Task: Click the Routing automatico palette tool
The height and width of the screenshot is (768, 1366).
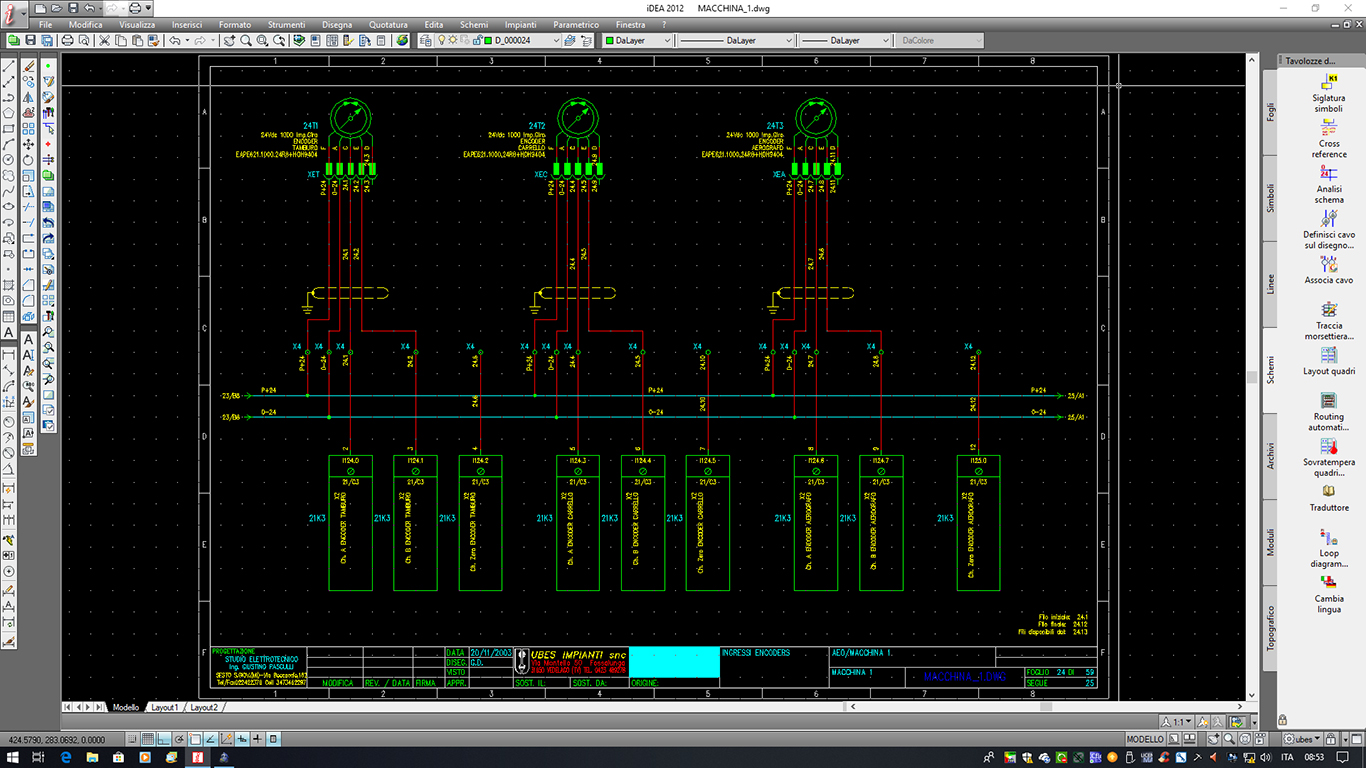Action: coord(1329,412)
